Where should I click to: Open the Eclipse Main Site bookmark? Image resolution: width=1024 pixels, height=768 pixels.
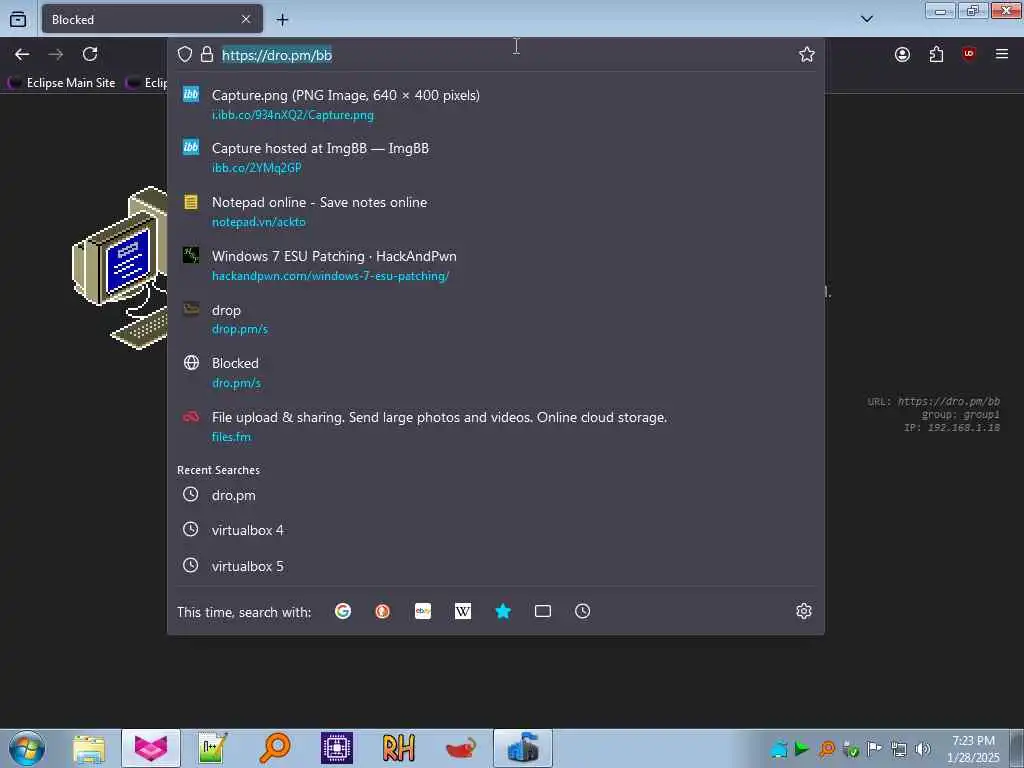[x=61, y=83]
